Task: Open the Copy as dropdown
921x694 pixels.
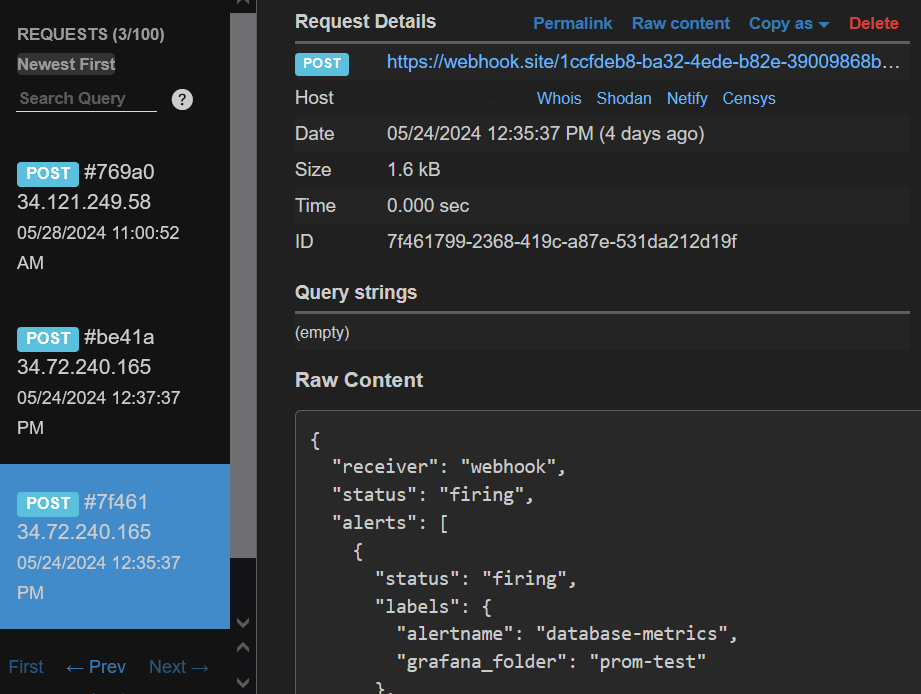Action: [789, 23]
